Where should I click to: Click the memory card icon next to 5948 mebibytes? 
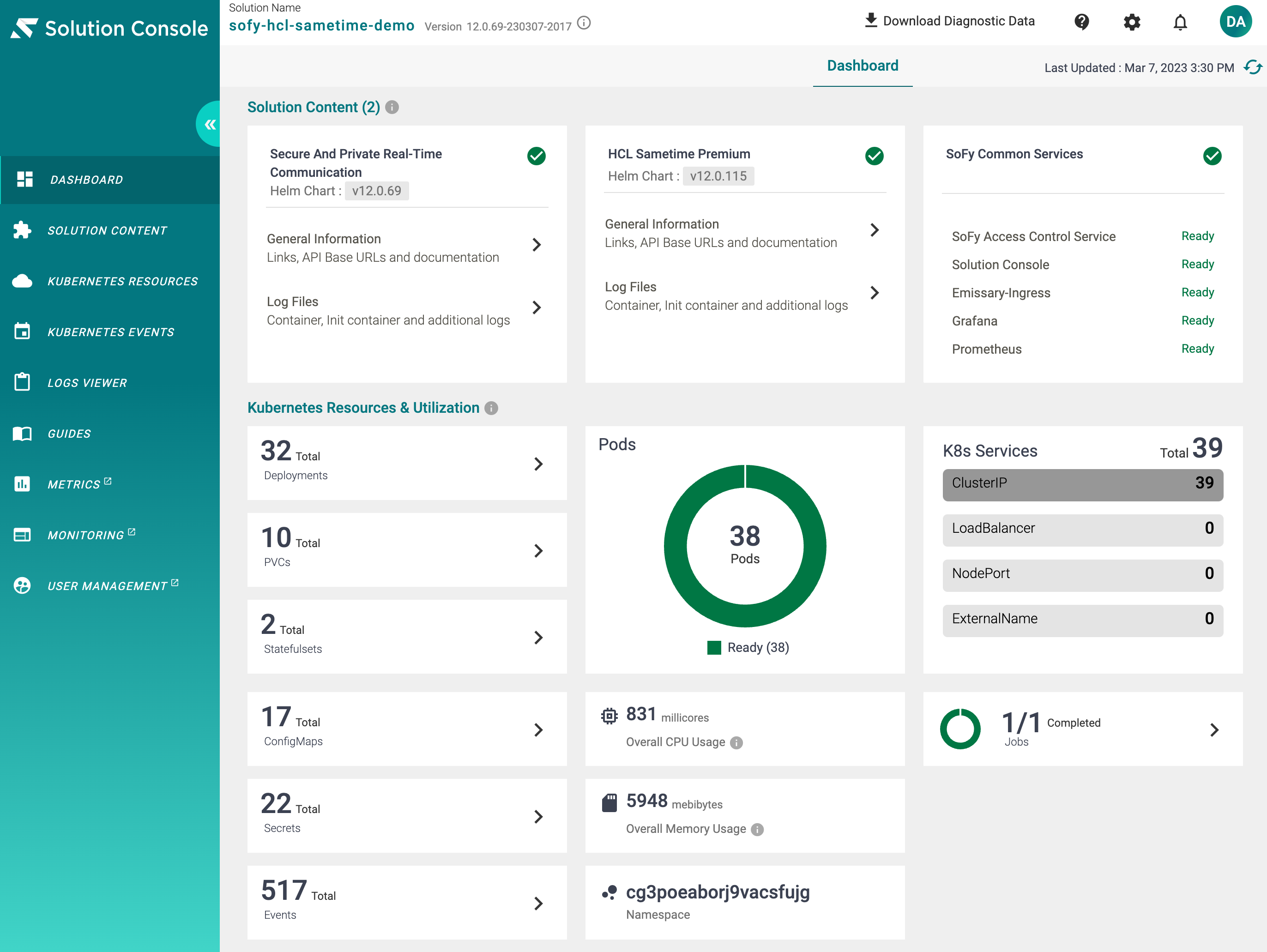[x=609, y=802]
